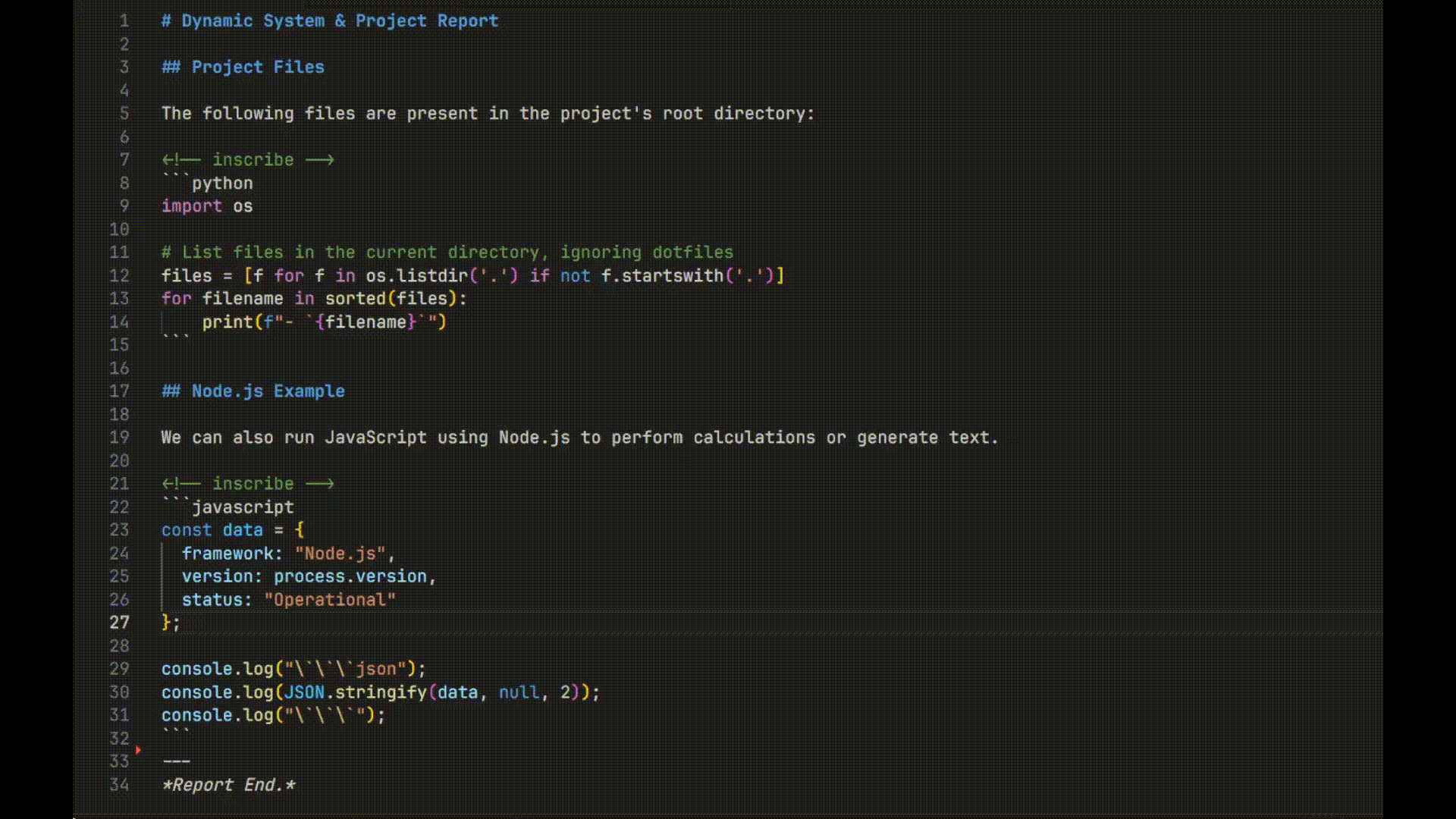Click the 'print' call on line 14
Viewport: 1456px width, 819px height.
(x=227, y=322)
